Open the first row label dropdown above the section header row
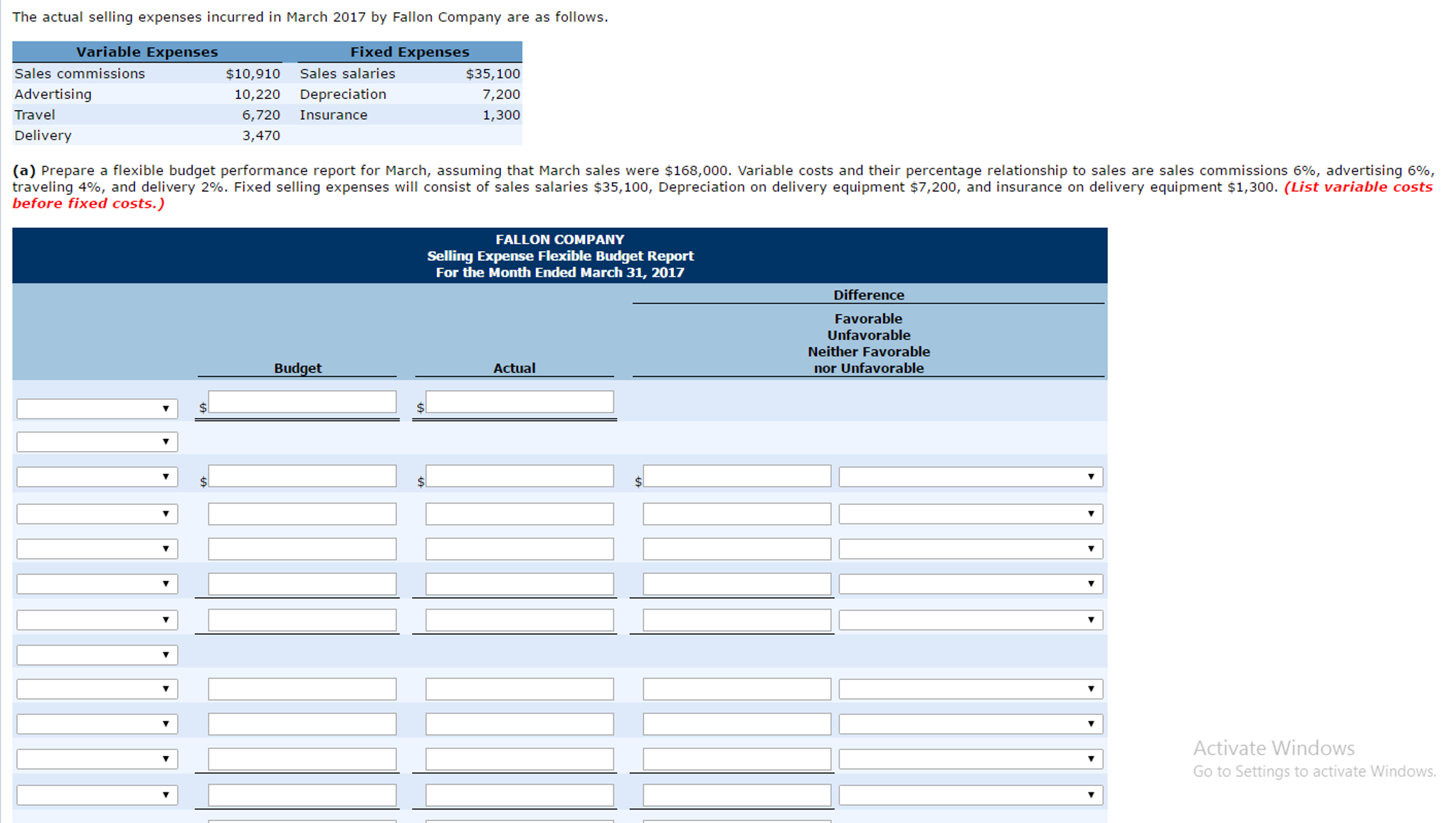 click(97, 408)
